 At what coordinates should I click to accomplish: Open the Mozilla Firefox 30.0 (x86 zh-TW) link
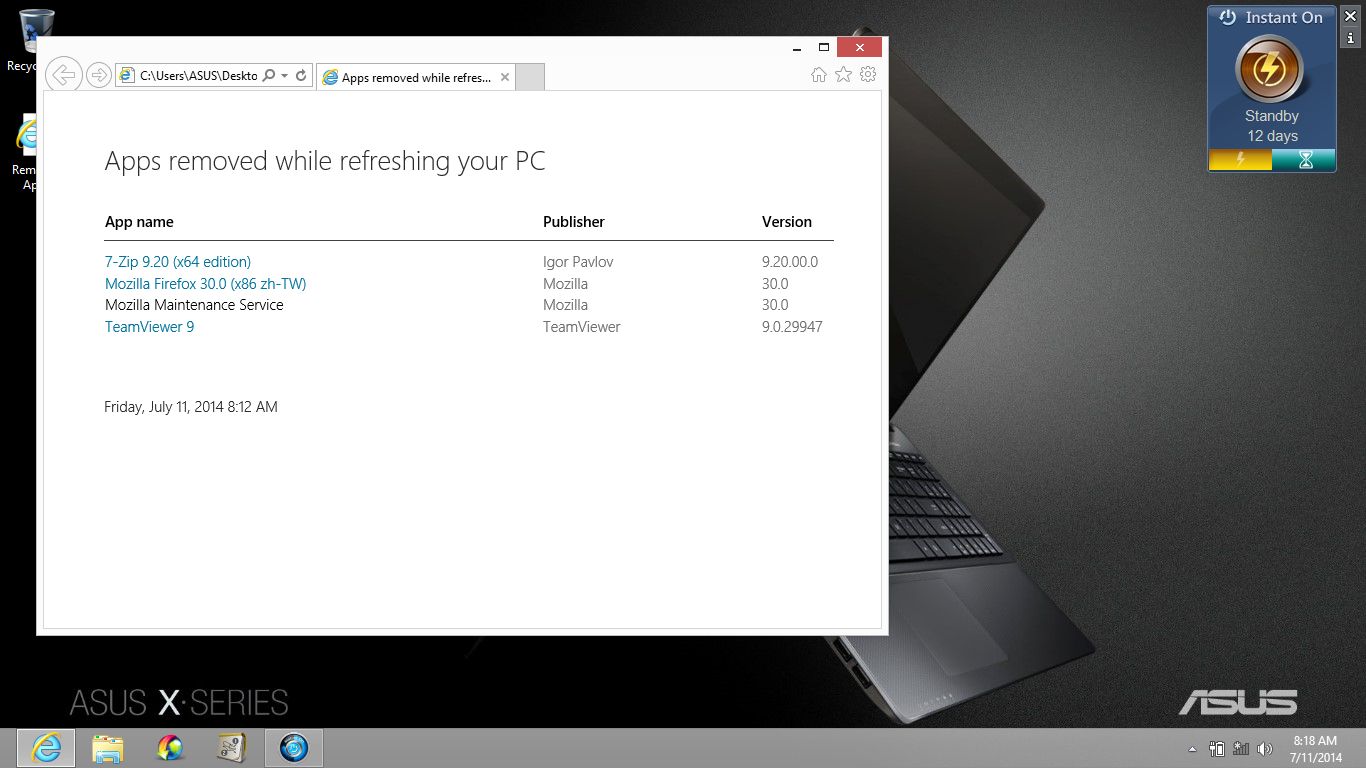[205, 284]
